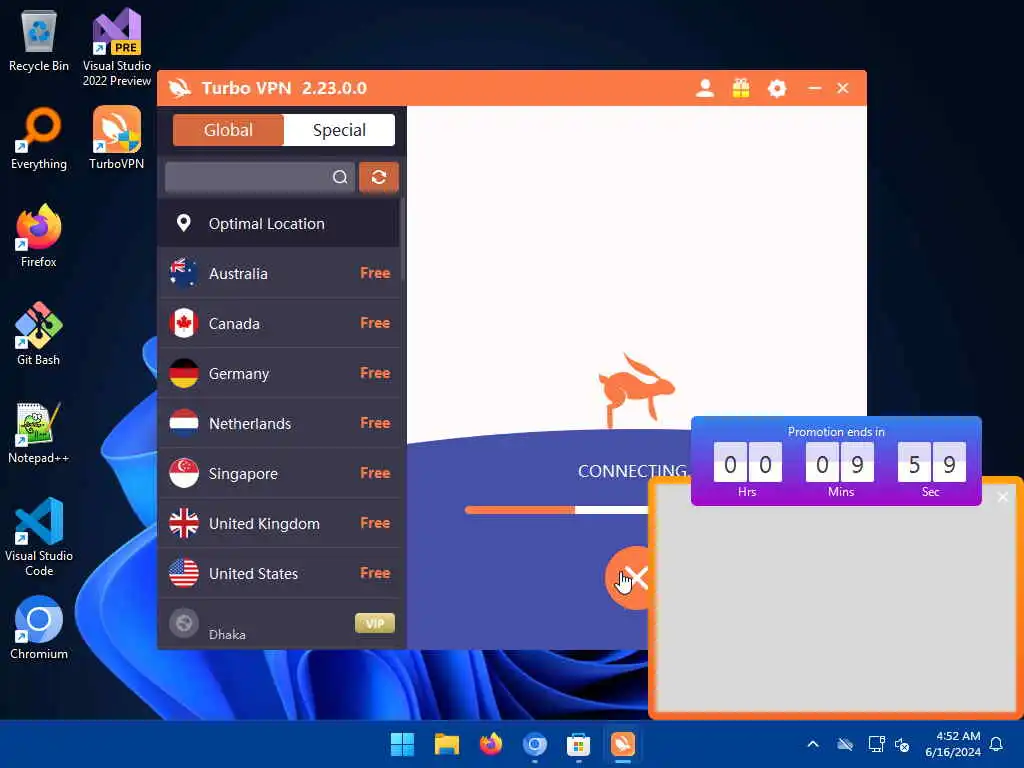Open File Explorer from the taskbar

pyautogui.click(x=447, y=744)
